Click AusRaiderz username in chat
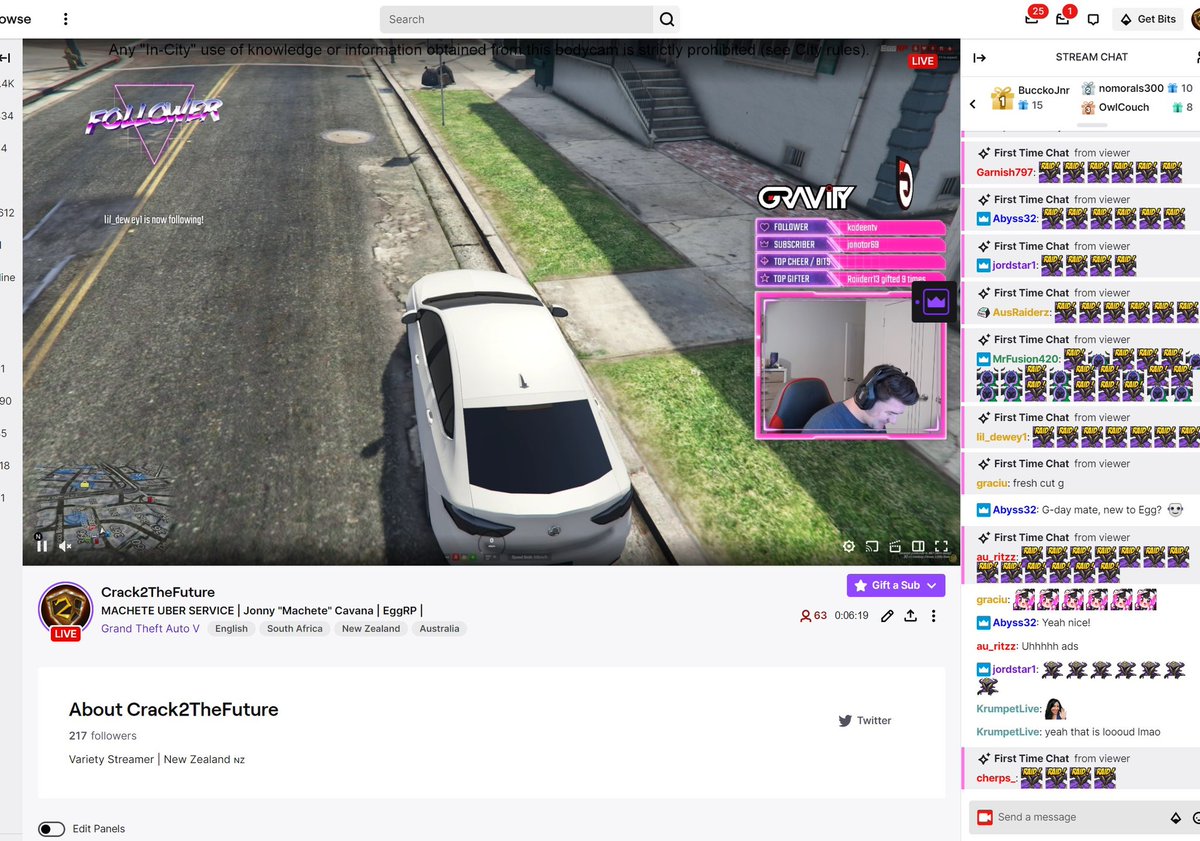This screenshot has height=841, width=1200. pyautogui.click(x=1022, y=312)
